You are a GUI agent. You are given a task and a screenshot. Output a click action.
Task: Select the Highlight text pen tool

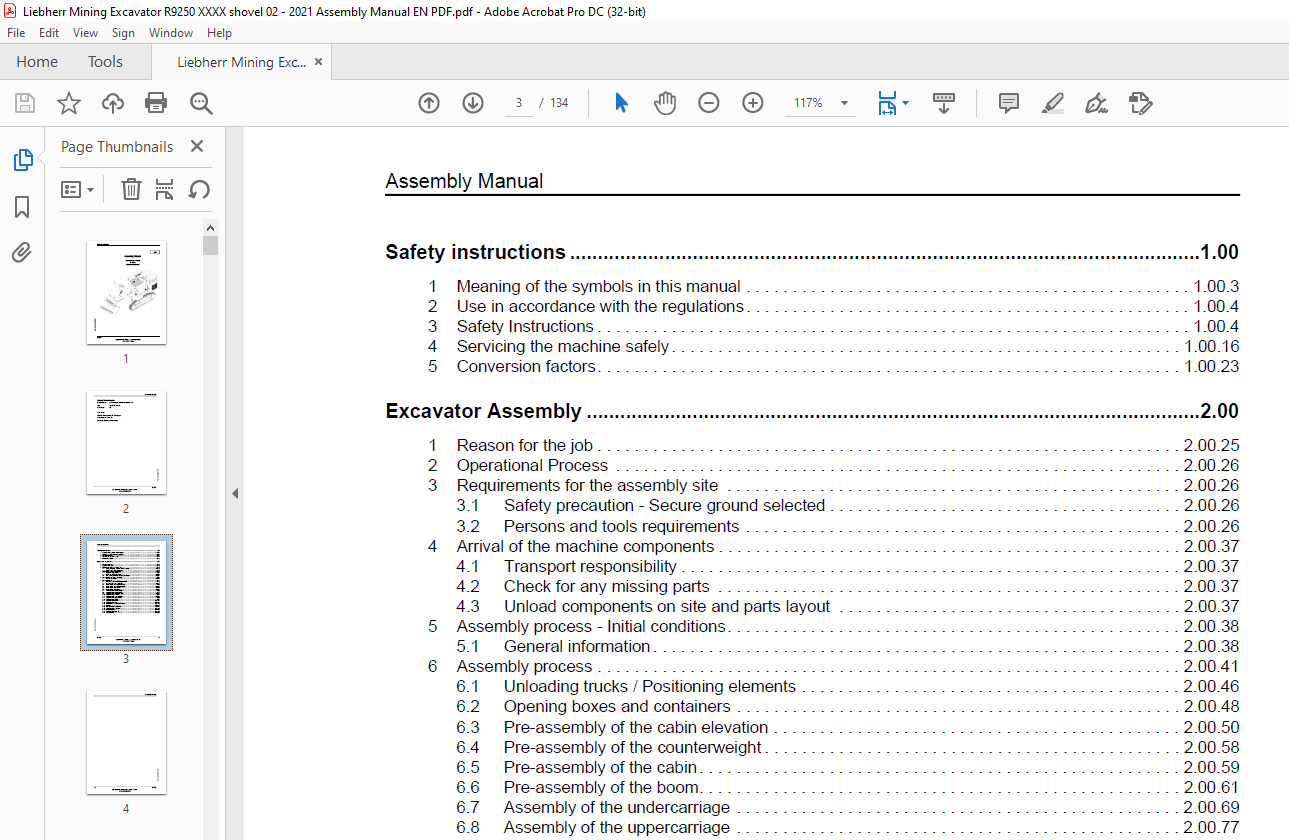click(1052, 103)
